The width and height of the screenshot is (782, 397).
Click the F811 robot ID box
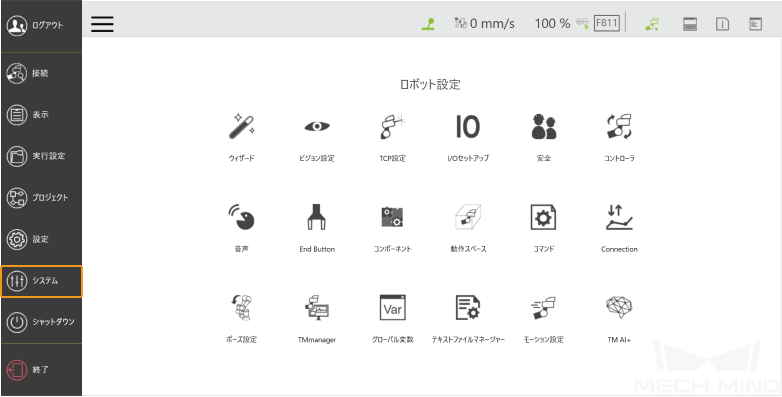pos(607,23)
